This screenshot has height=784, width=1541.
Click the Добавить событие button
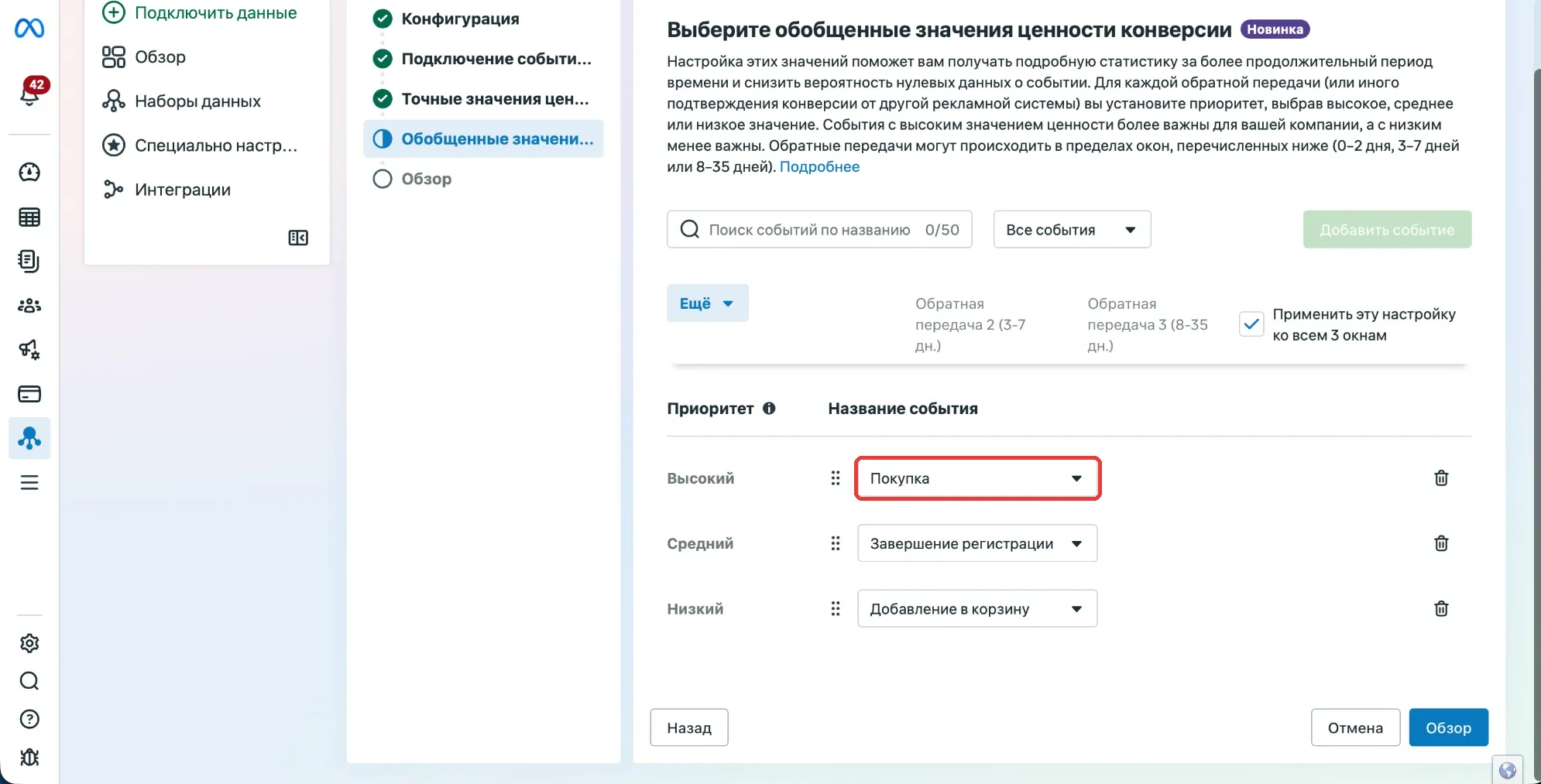click(x=1387, y=230)
